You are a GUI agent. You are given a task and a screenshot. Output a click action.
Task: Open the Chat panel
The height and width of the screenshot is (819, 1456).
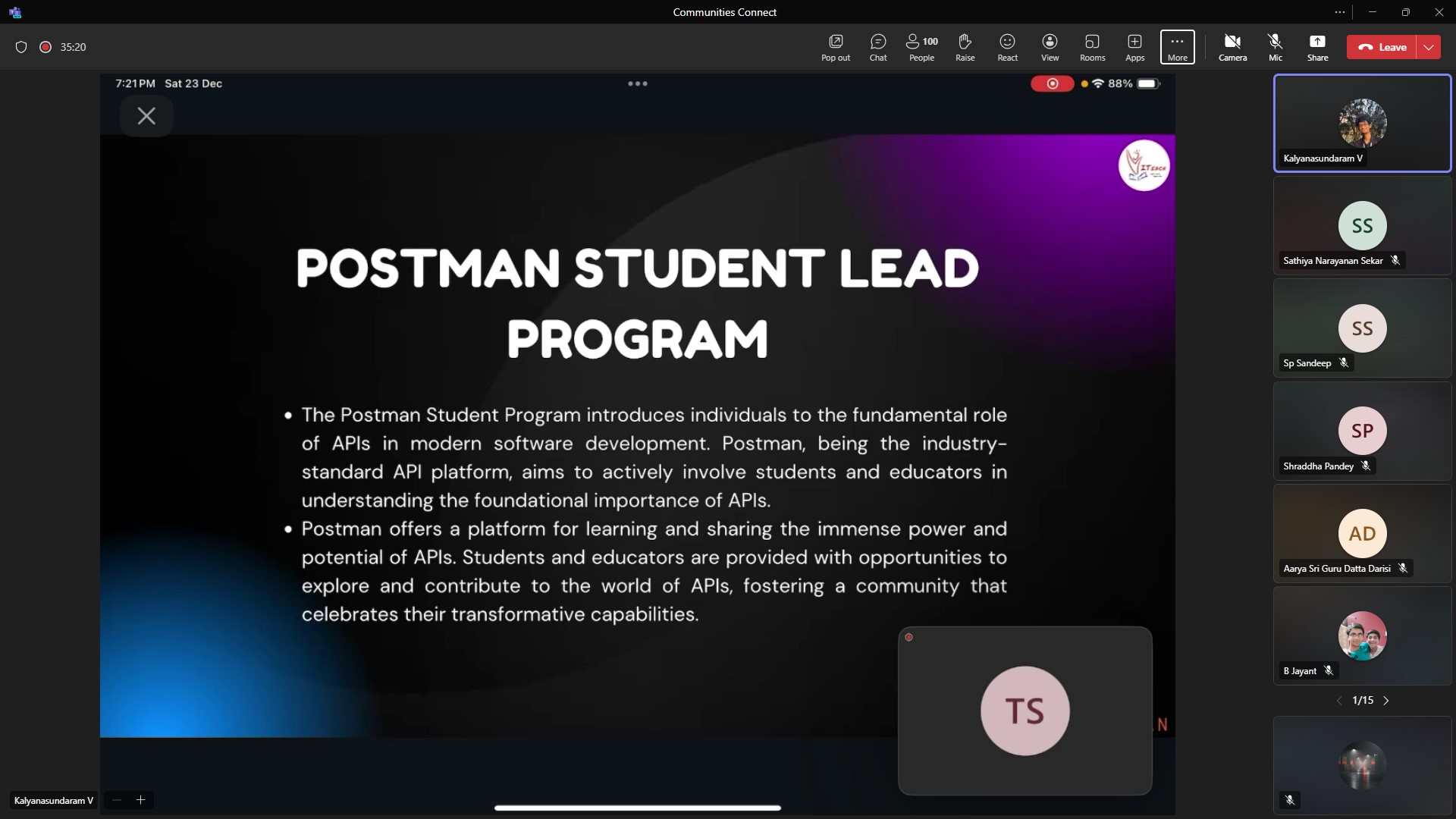(x=877, y=47)
